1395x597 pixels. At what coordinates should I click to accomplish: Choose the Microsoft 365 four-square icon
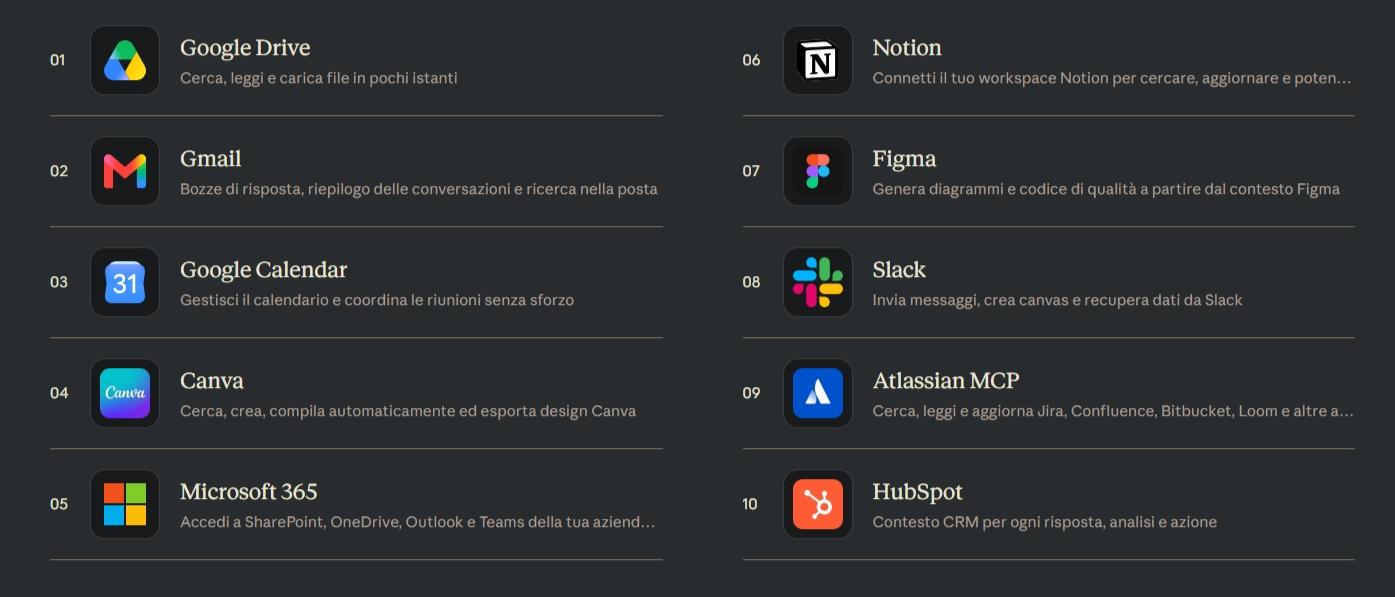125,504
